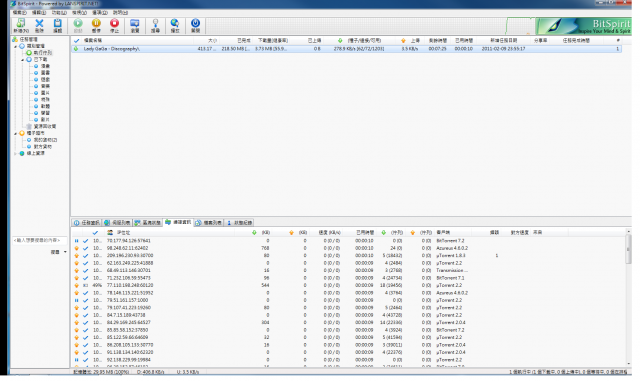Click the sidebar search input field
The image size is (640, 381).
point(39,240)
